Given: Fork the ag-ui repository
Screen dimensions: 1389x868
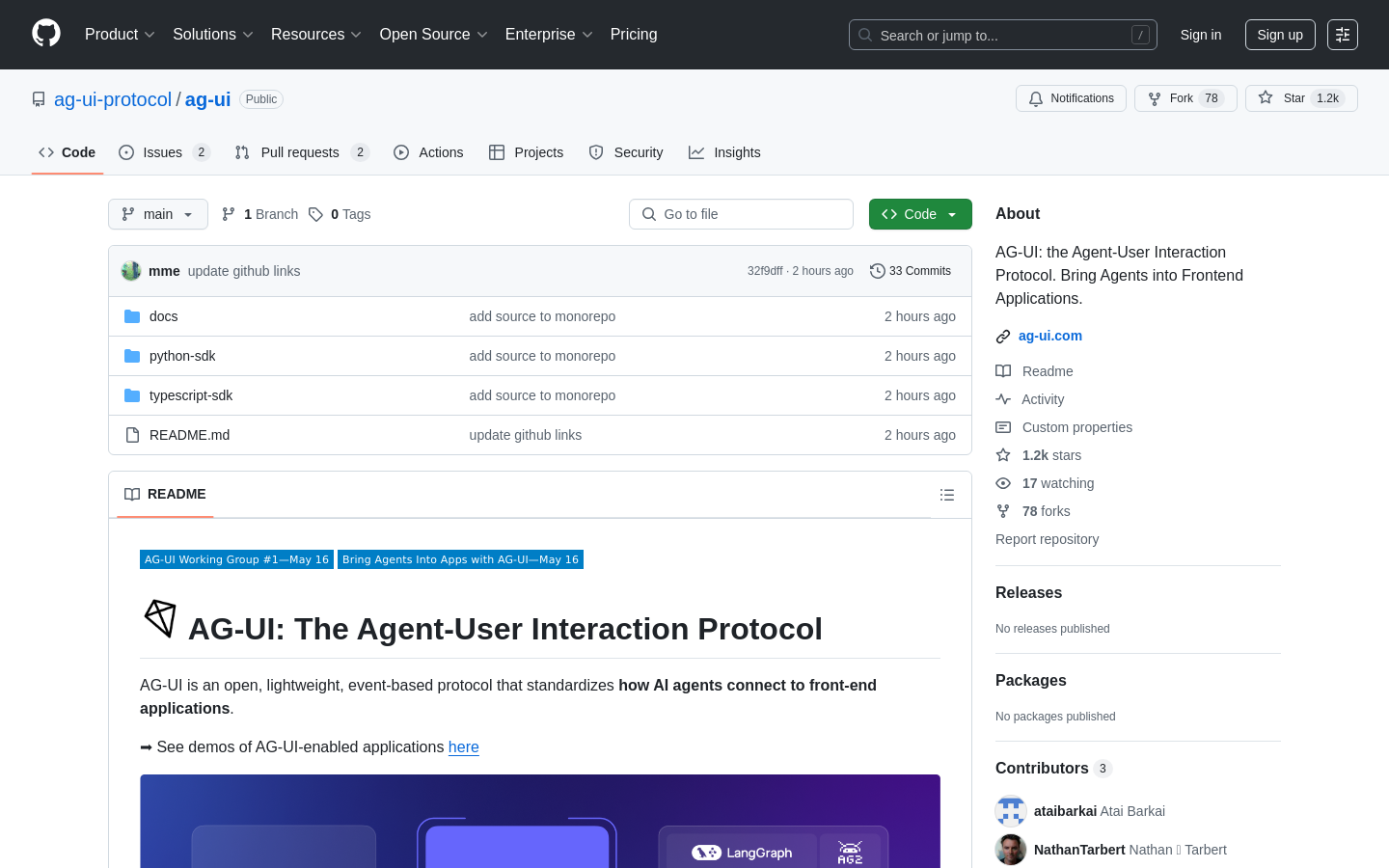Looking at the screenshot, I should click(x=1185, y=98).
